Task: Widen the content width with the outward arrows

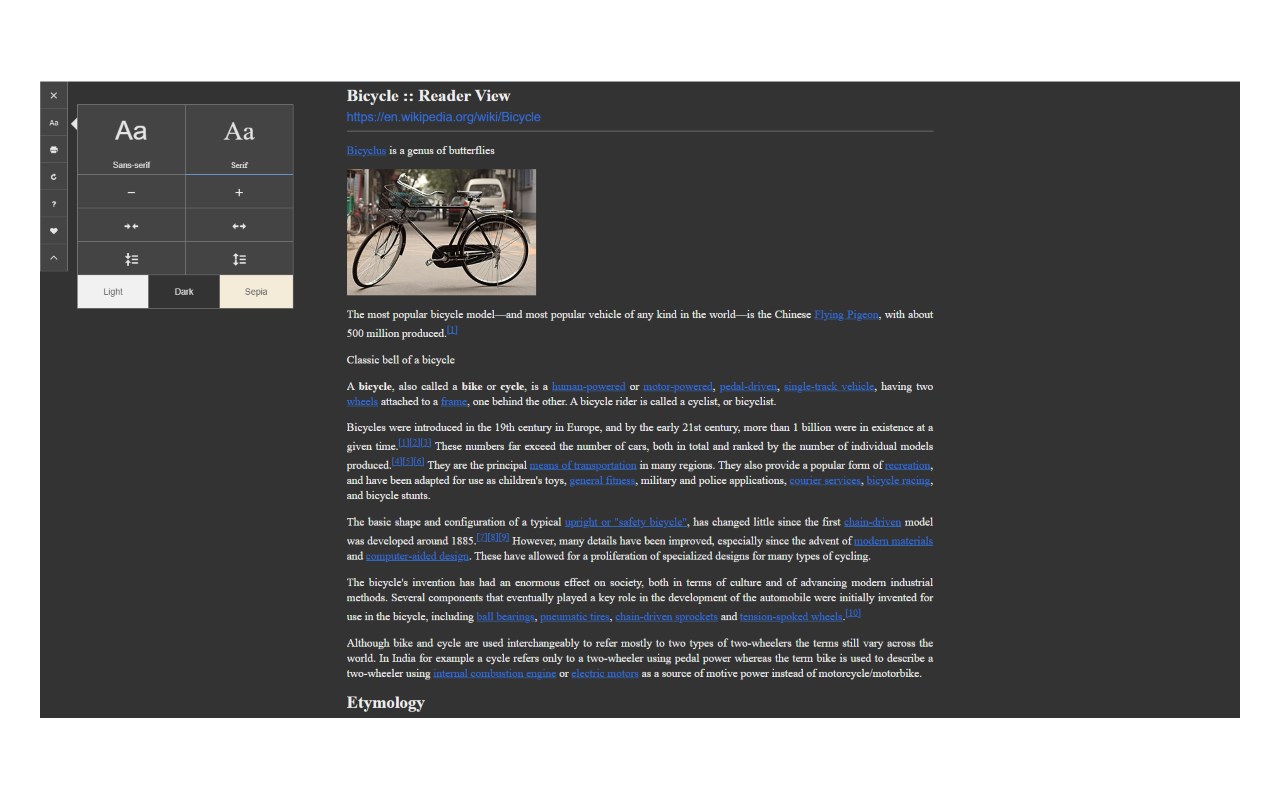Action: [x=239, y=226]
